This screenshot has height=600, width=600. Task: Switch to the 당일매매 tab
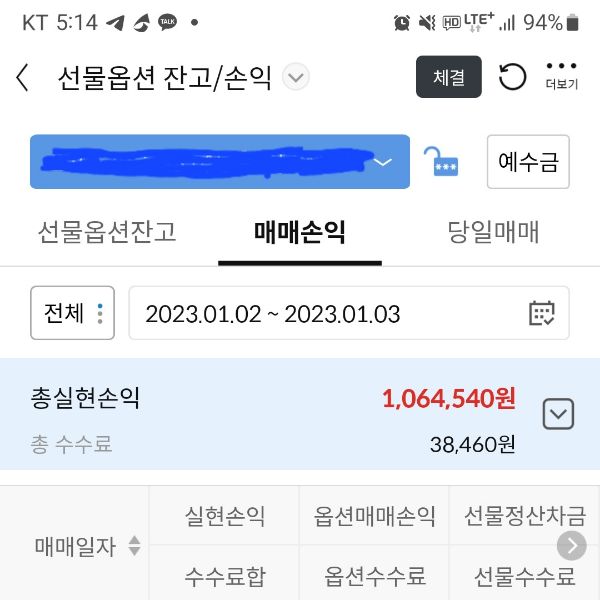coord(493,232)
